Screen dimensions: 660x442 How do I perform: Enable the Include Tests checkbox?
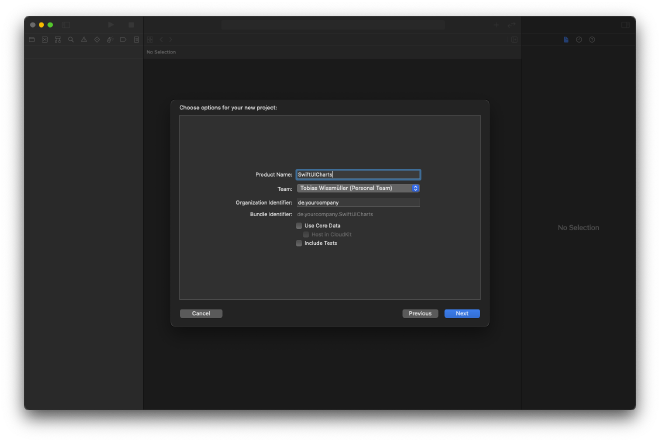click(x=299, y=243)
